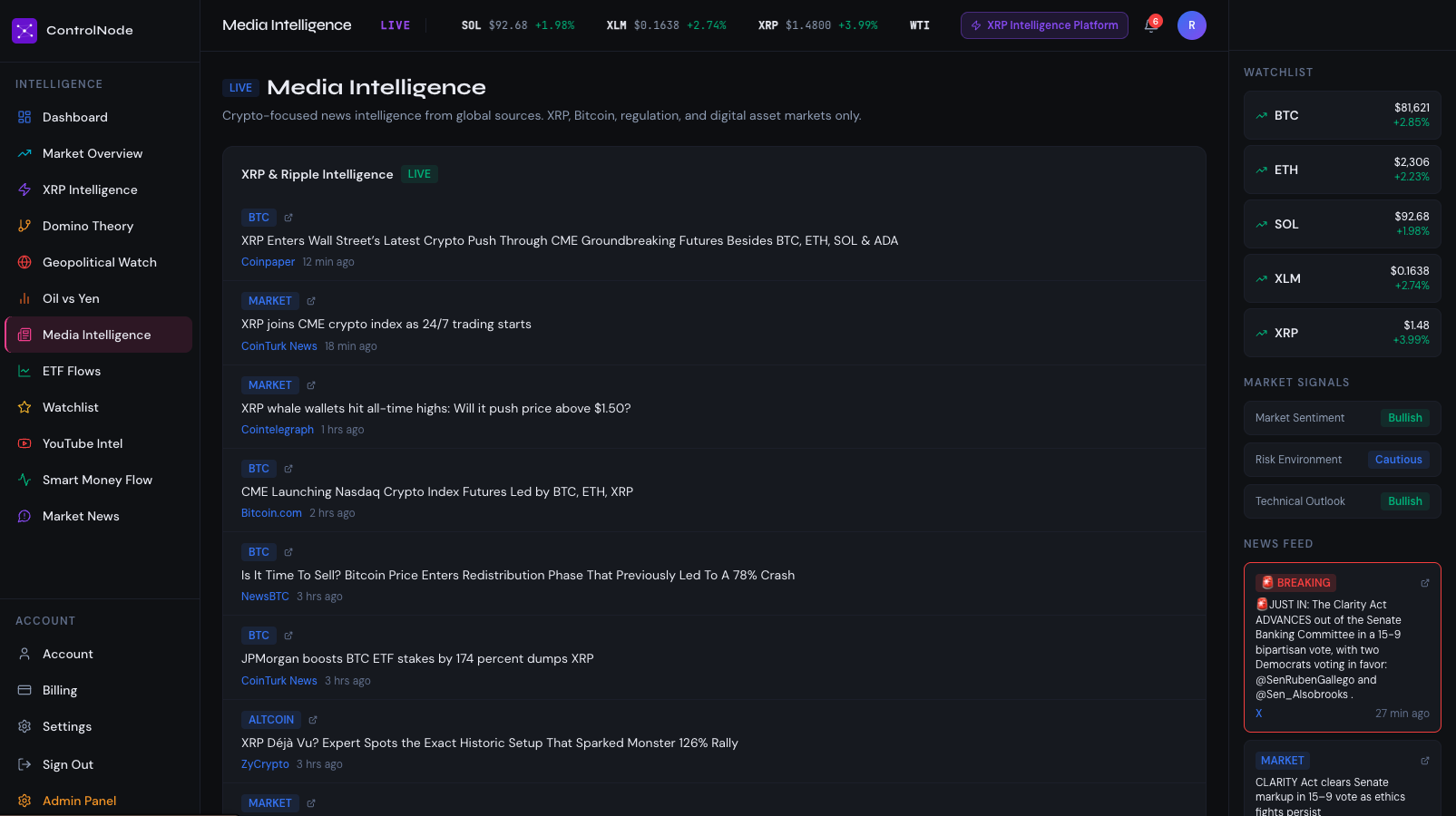Select ETF Flows in sidebar
Screen dimensions: 1456x816
98,371
